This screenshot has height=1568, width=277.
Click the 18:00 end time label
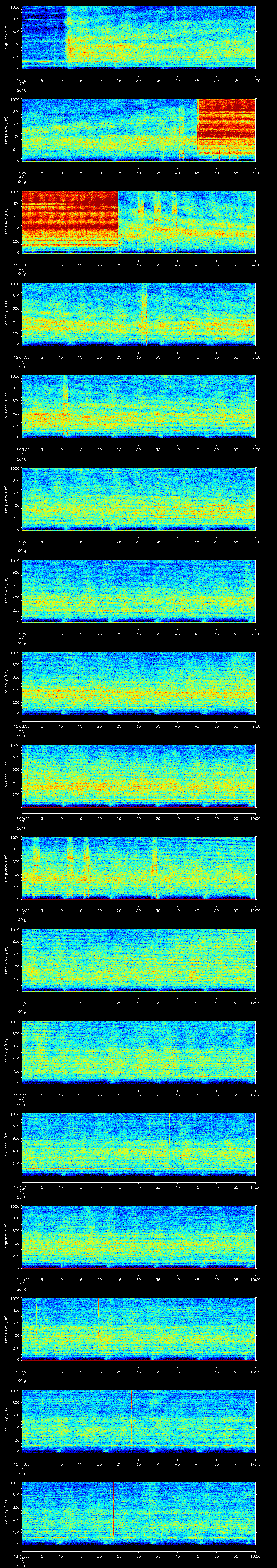click(x=255, y=1556)
